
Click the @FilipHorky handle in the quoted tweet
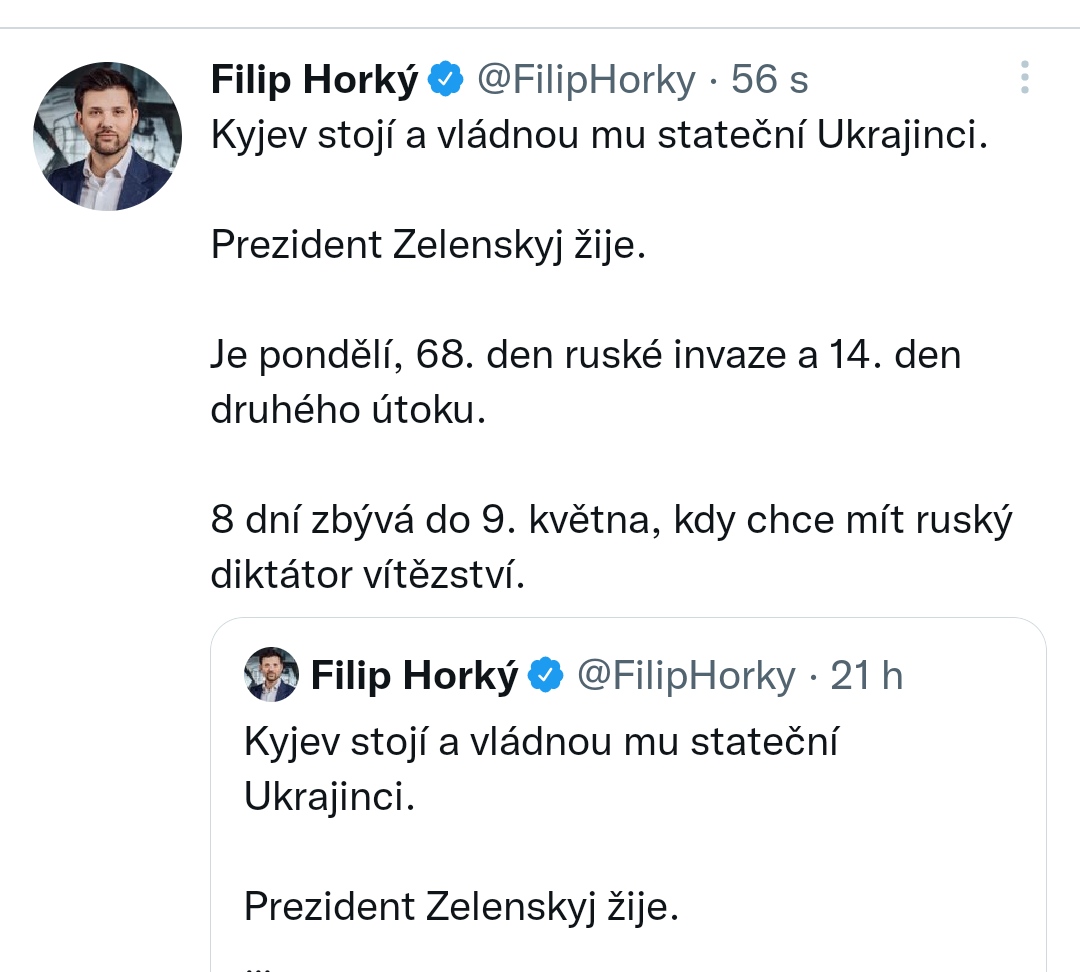pos(686,676)
